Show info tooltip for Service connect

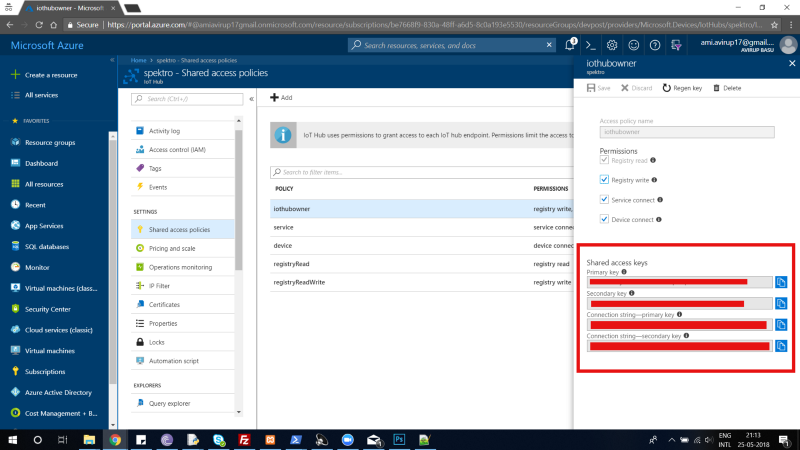660,199
